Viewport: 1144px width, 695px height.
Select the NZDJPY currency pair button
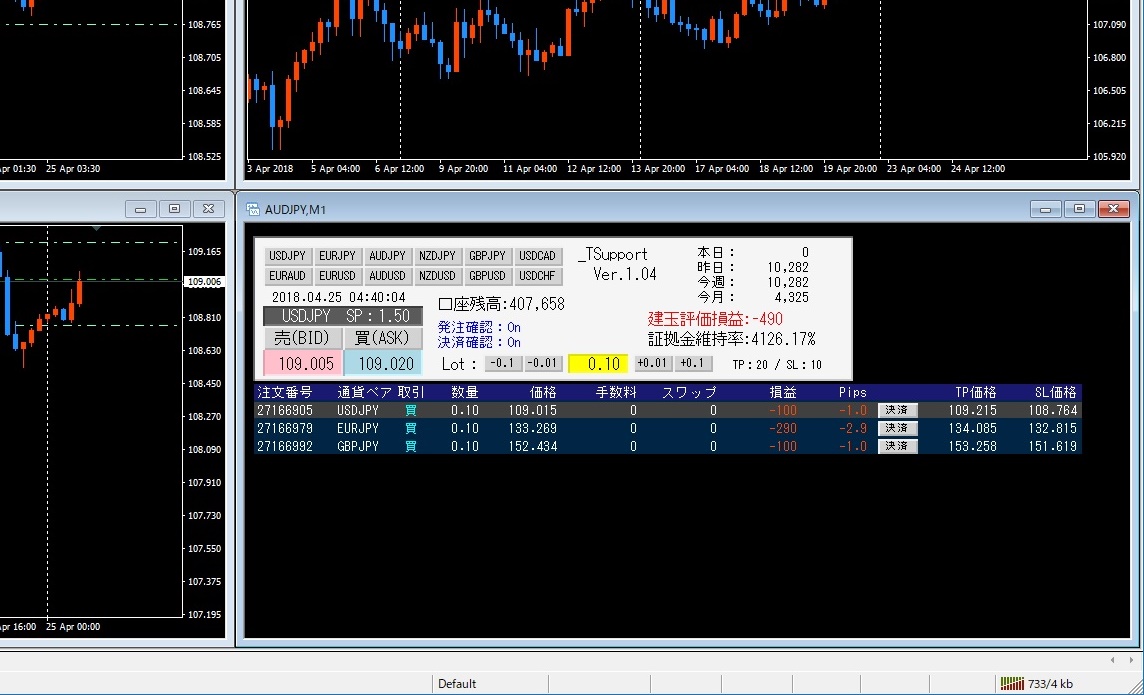(437, 256)
